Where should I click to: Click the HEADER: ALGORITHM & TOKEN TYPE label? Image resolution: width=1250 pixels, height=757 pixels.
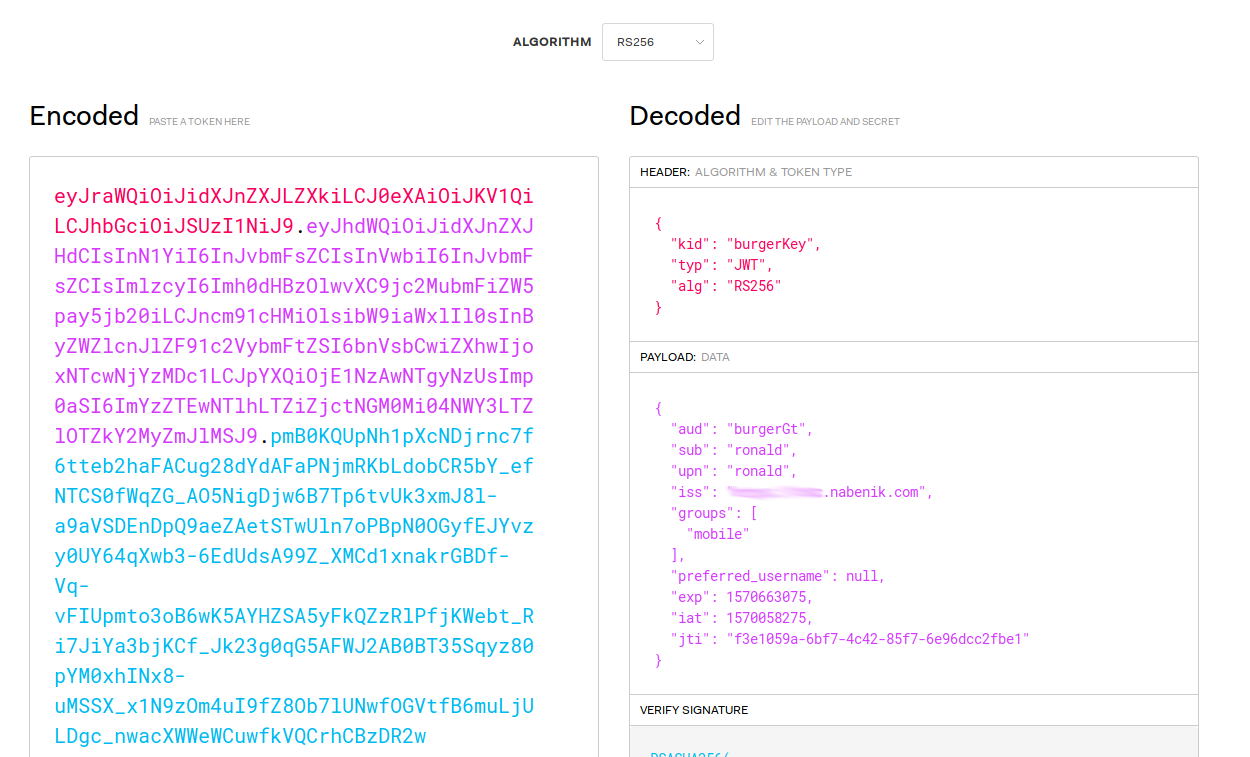[x=746, y=172]
